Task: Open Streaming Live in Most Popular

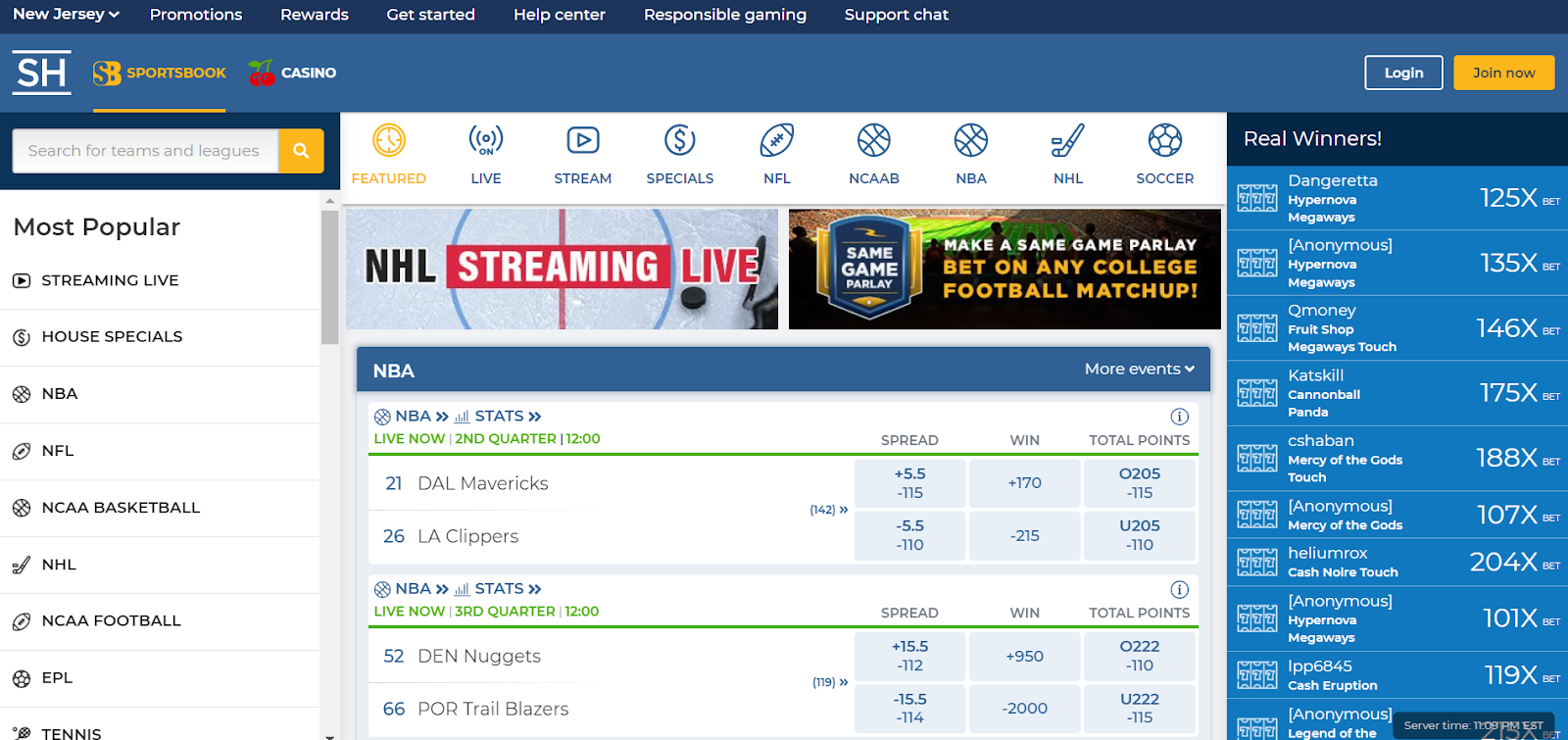Action: (160, 280)
